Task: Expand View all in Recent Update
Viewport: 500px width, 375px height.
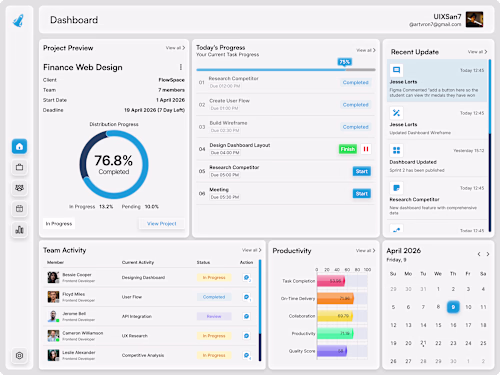Action: (x=477, y=52)
